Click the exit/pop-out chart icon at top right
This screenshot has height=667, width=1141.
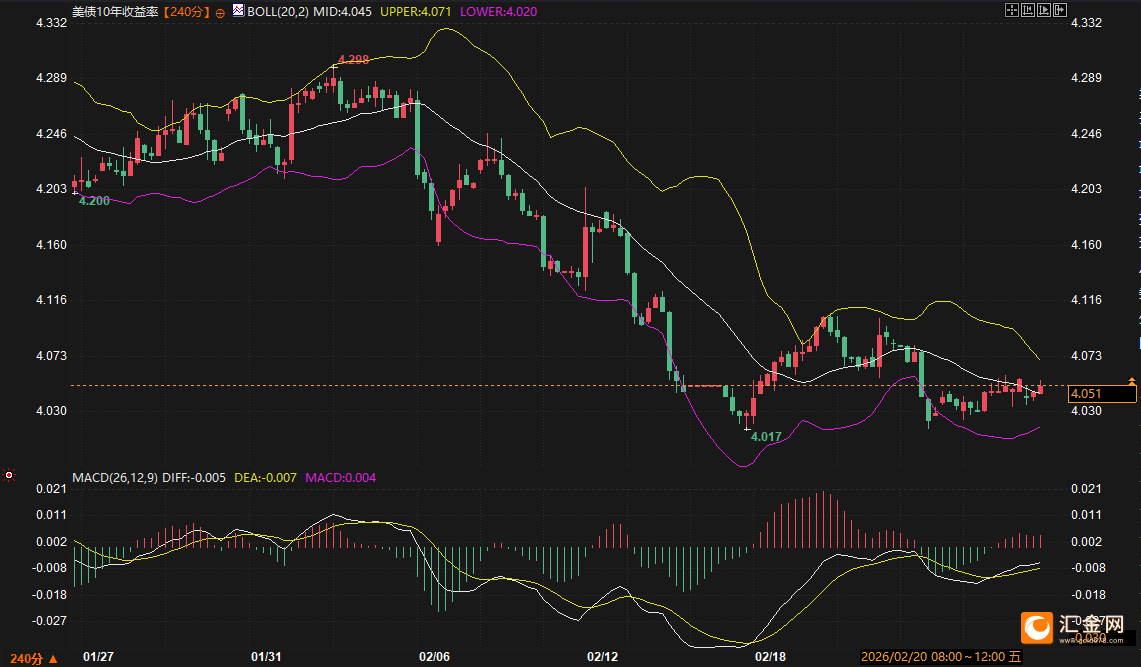(x=1061, y=9)
